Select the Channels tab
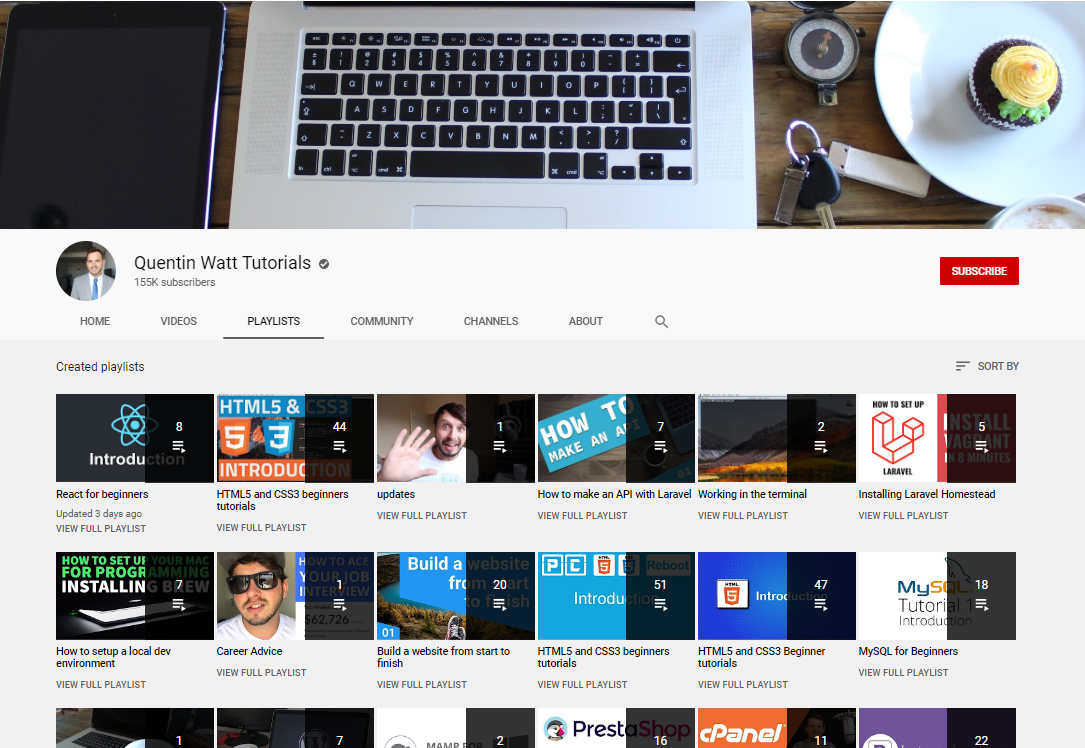 click(491, 321)
